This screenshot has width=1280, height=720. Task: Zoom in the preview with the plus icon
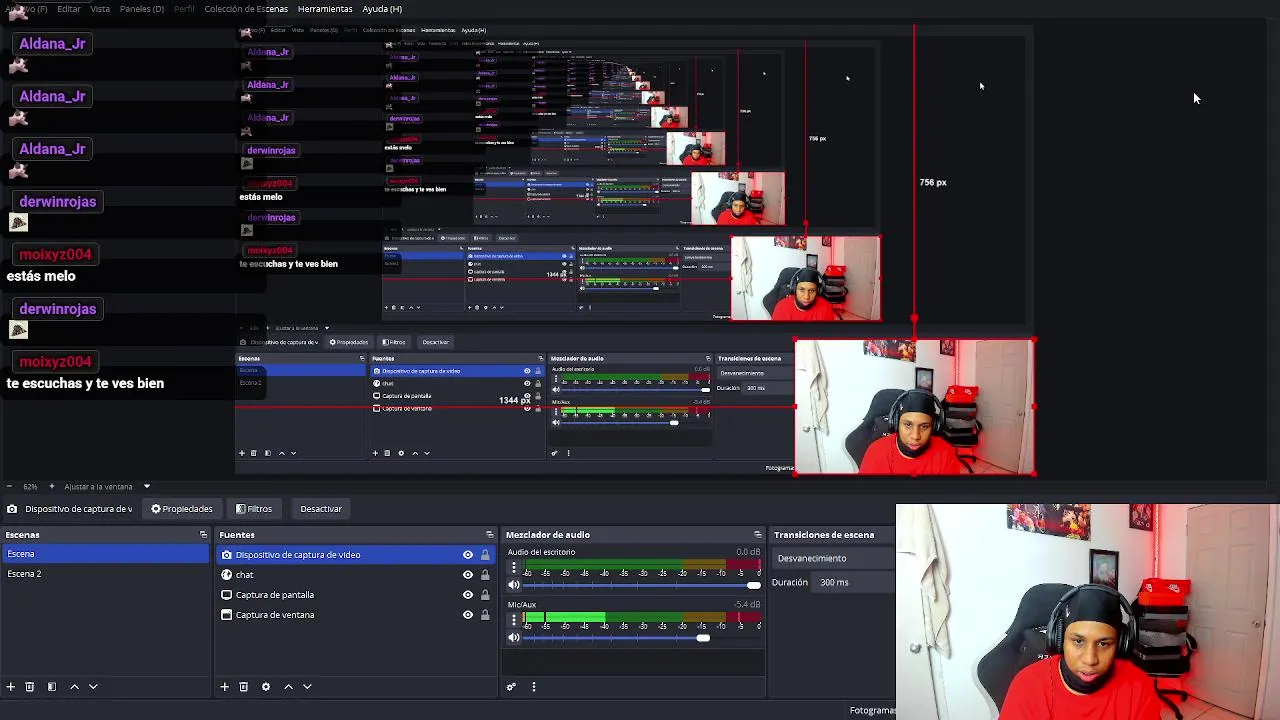pyautogui.click(x=52, y=487)
